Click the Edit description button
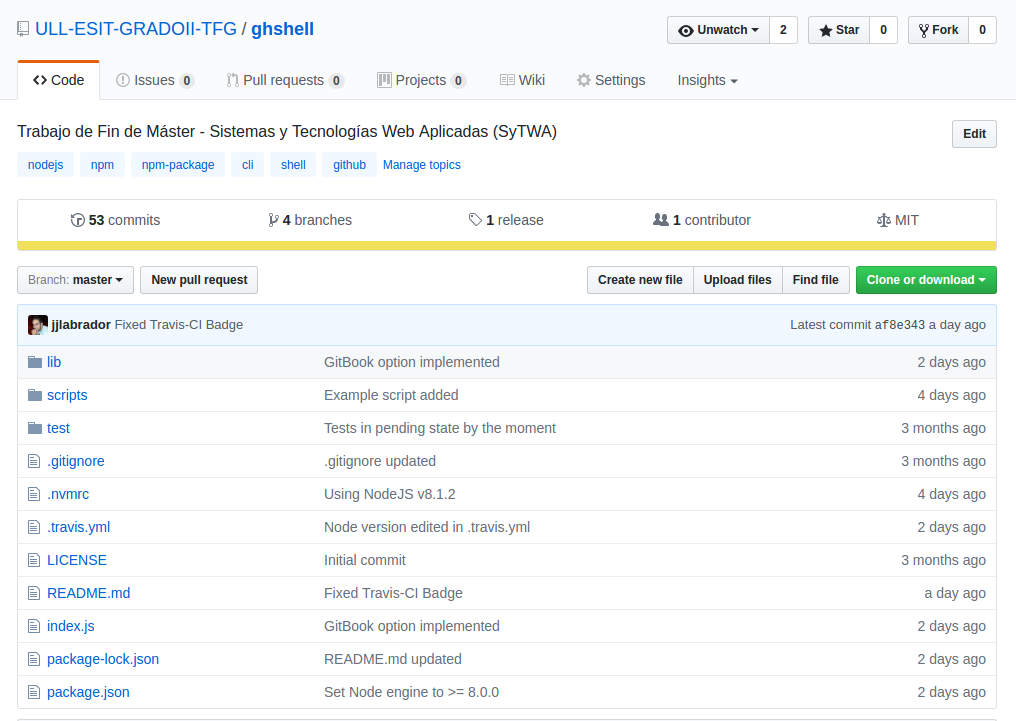The width and height of the screenshot is (1016, 721). point(974,134)
